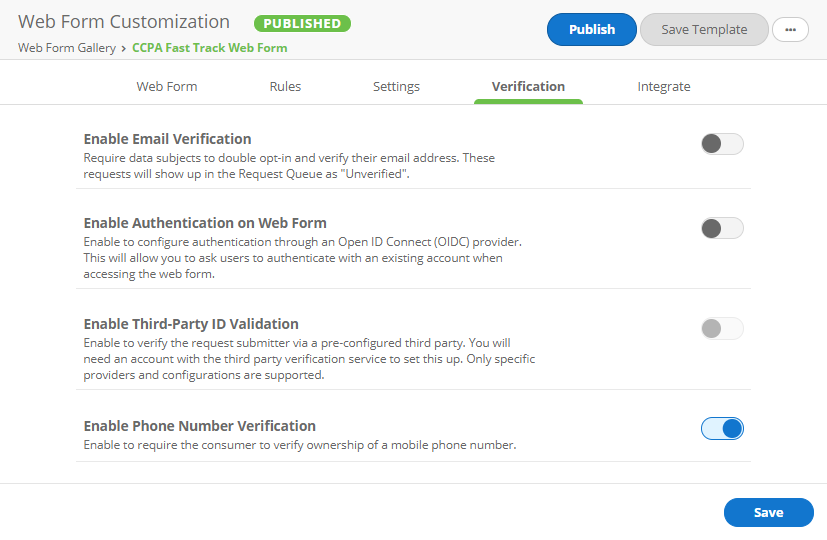Open the more options ellipsis menu
Viewport: 827px width, 540px height.
790,30
